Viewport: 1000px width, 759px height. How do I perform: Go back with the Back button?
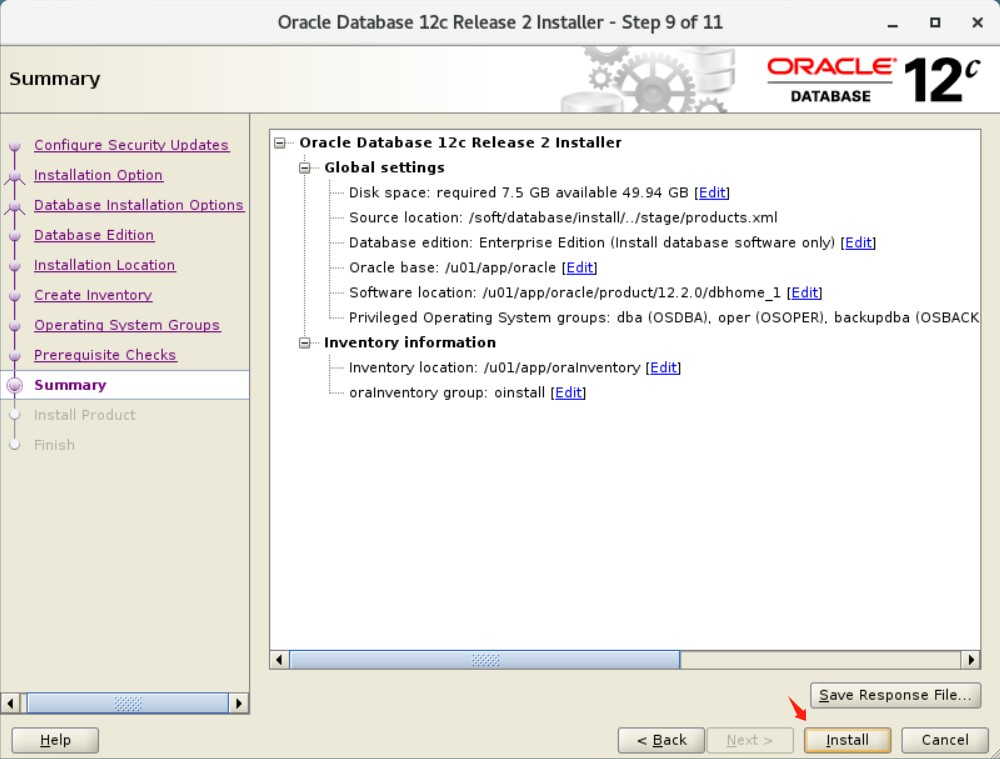[661, 740]
